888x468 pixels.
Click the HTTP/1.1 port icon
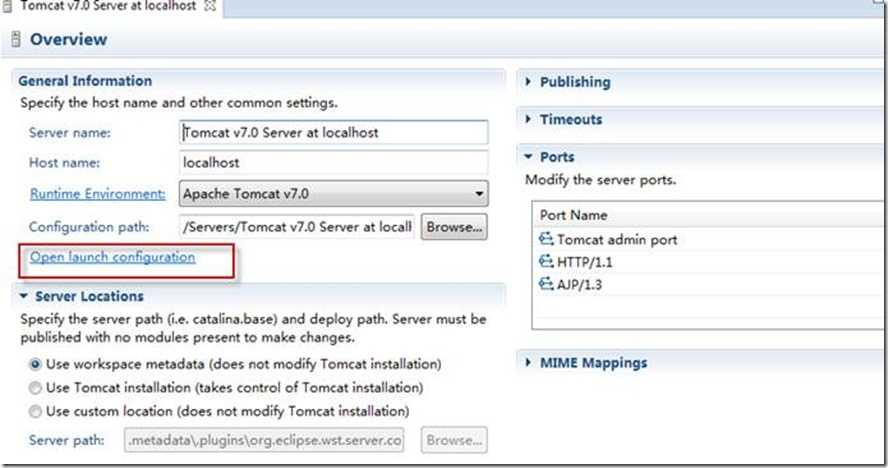click(x=546, y=261)
